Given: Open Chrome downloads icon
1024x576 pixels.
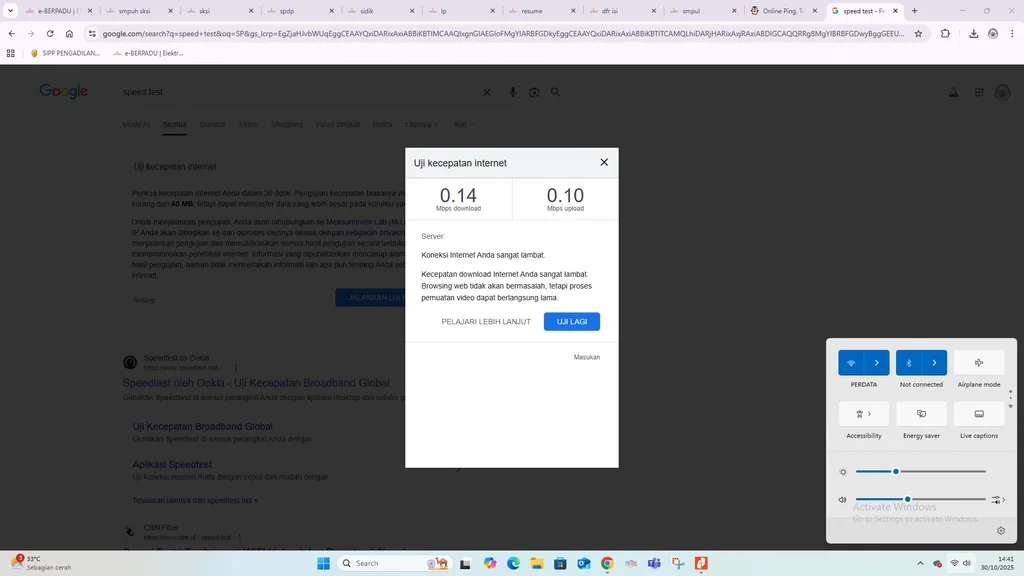Looking at the screenshot, I should [974, 33].
